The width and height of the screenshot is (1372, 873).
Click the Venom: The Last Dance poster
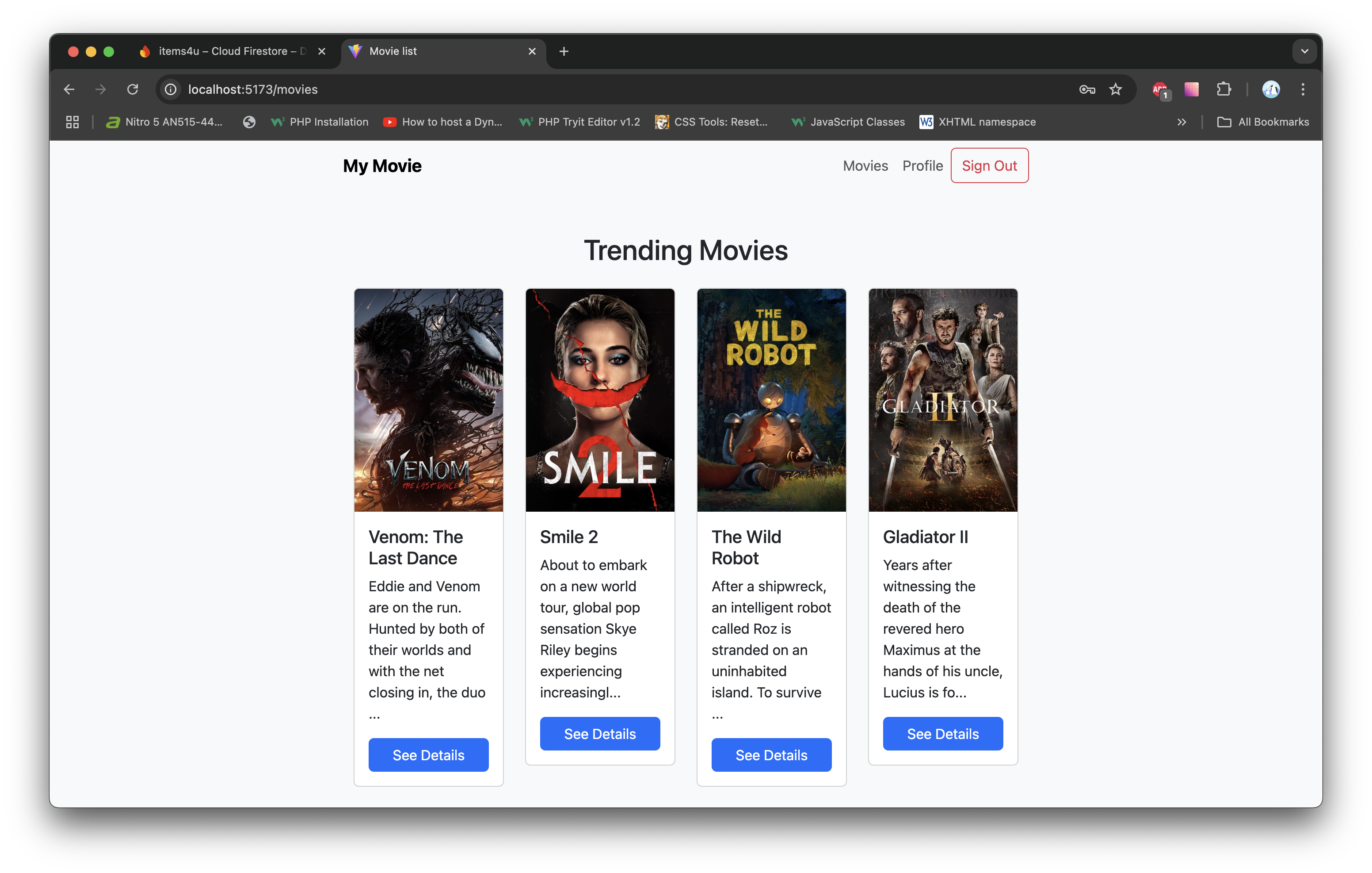pos(428,400)
